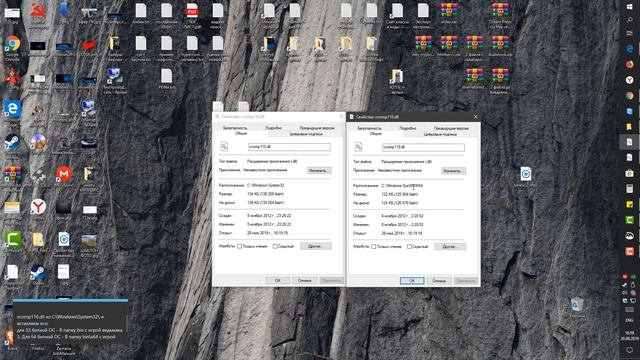Open 'Подробно' tab in left properties window

273,128
